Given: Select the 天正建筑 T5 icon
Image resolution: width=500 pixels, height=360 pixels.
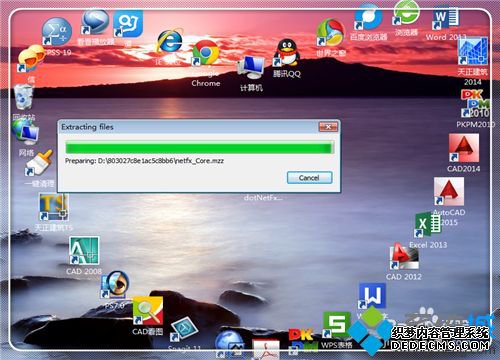Looking at the screenshot, I should (x=54, y=207).
